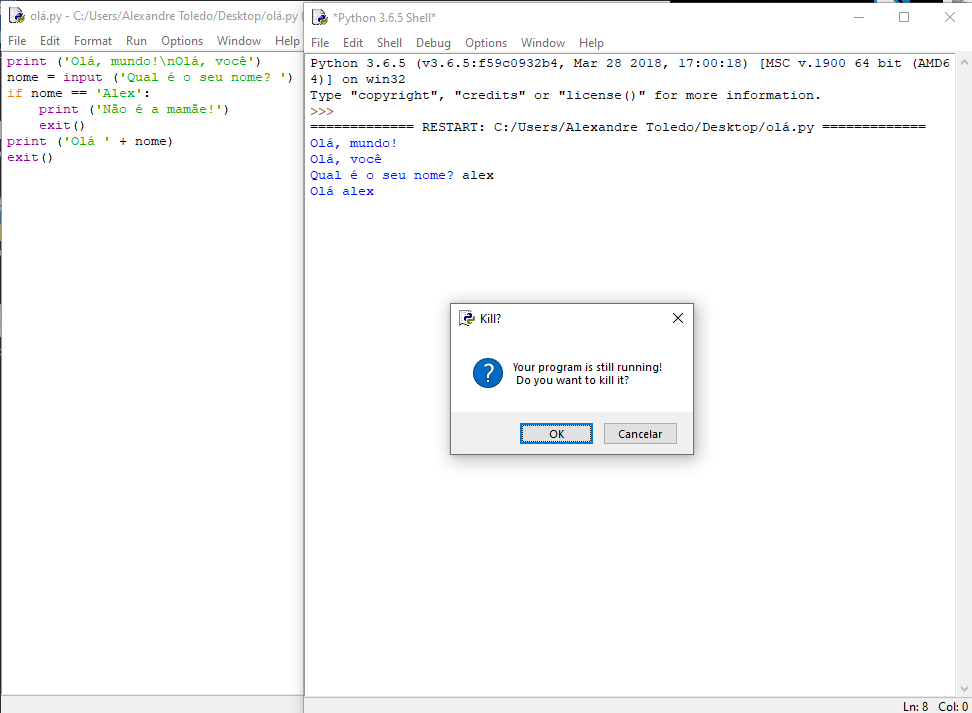This screenshot has width=972, height=713.
Task: Open the Shell window's Options menu
Action: click(x=486, y=43)
